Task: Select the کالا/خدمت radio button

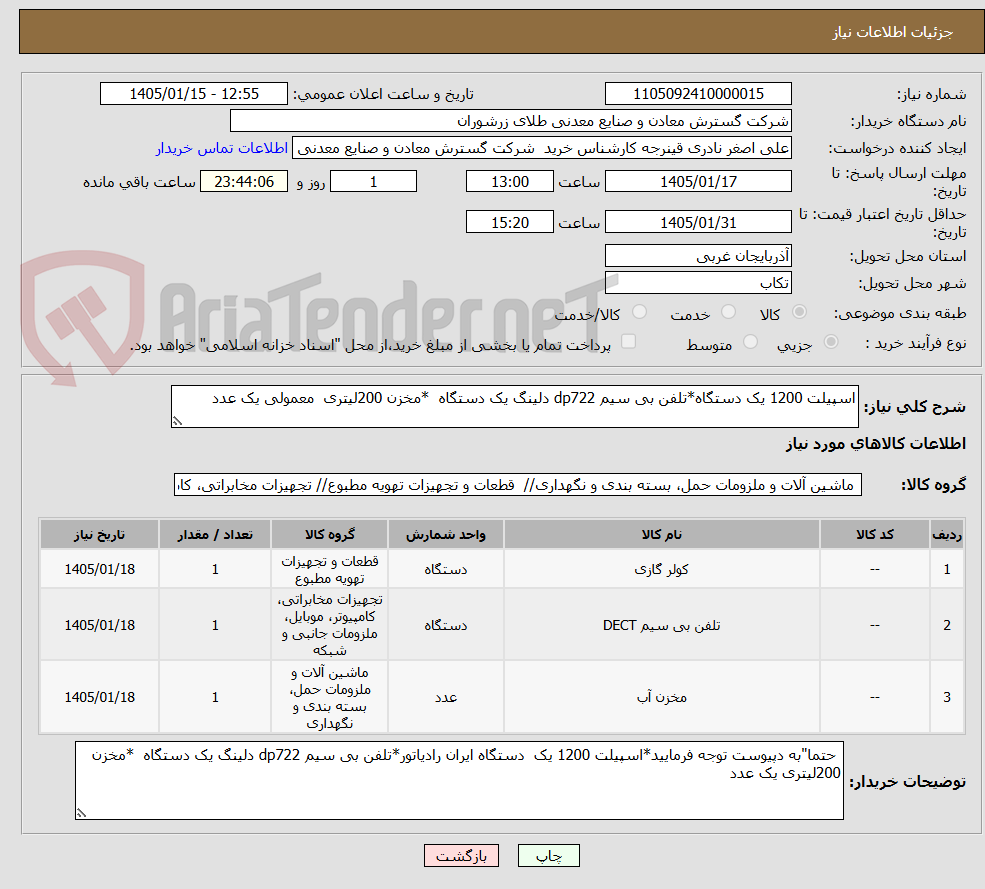Action: [639, 312]
